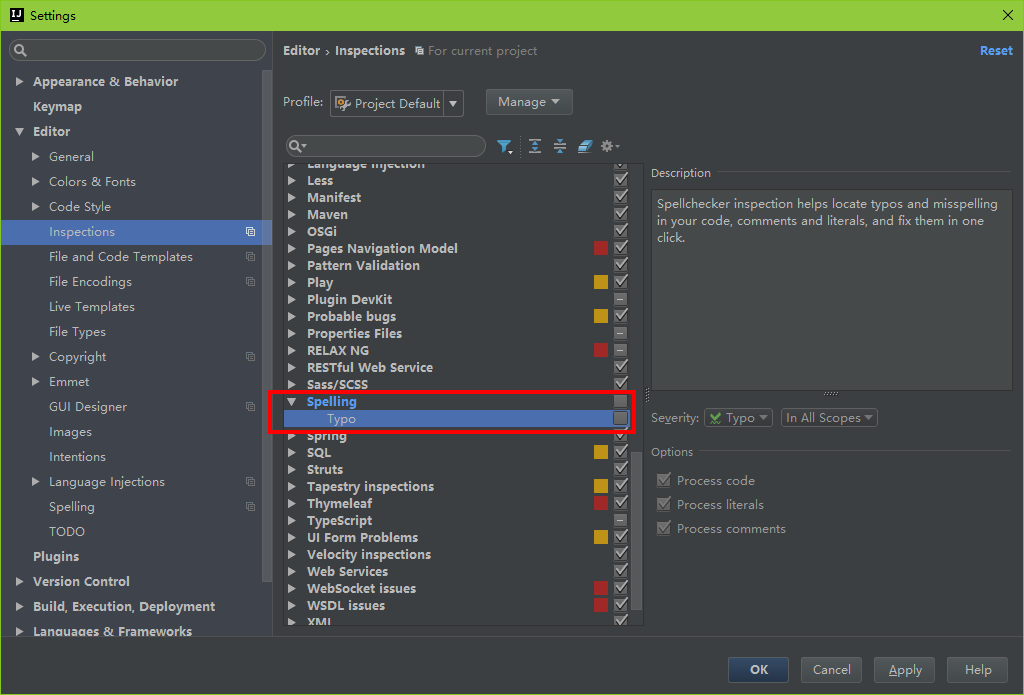Enable the Typo inspection checkbox
The image size is (1024, 695).
point(620,418)
